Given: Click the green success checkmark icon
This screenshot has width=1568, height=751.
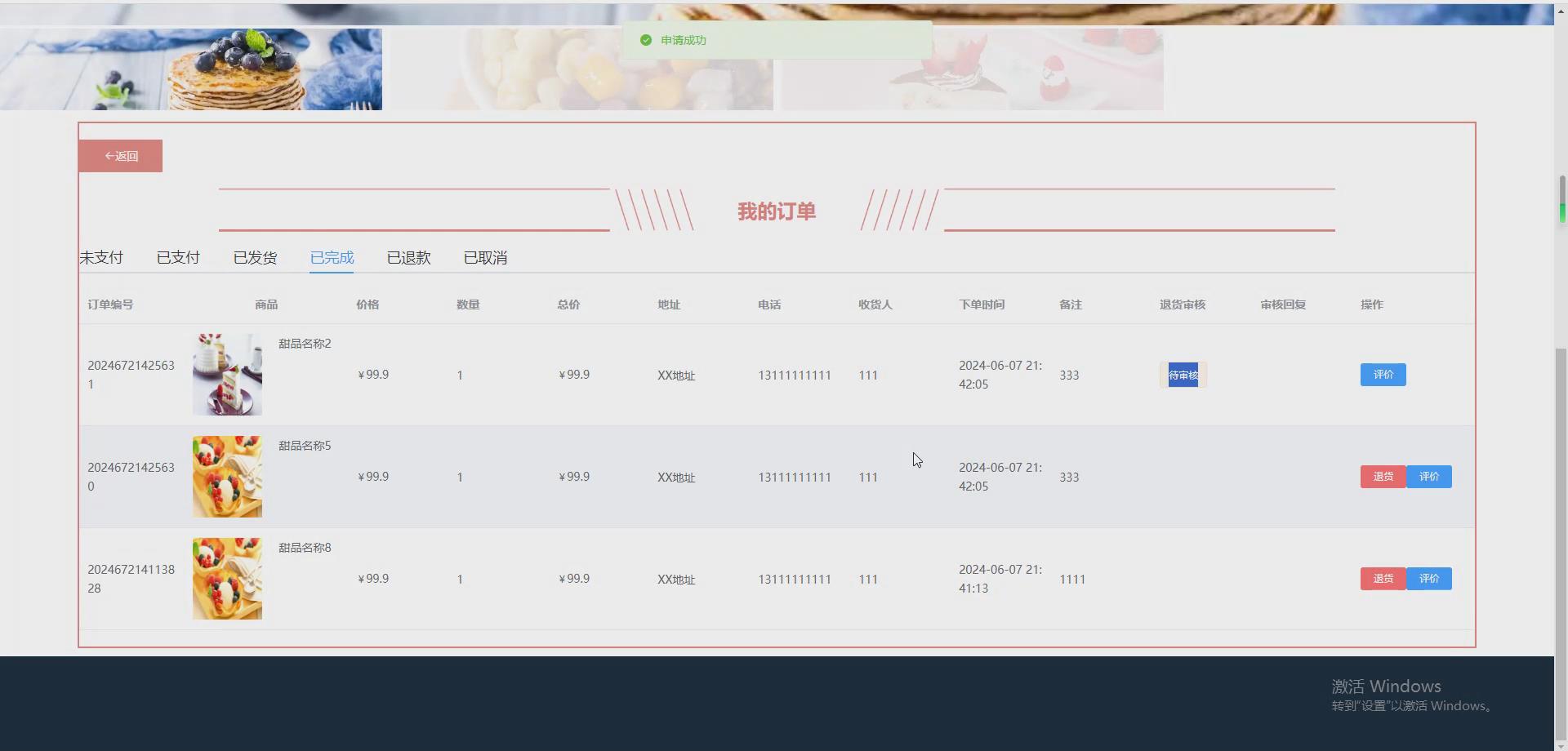Looking at the screenshot, I should point(646,40).
